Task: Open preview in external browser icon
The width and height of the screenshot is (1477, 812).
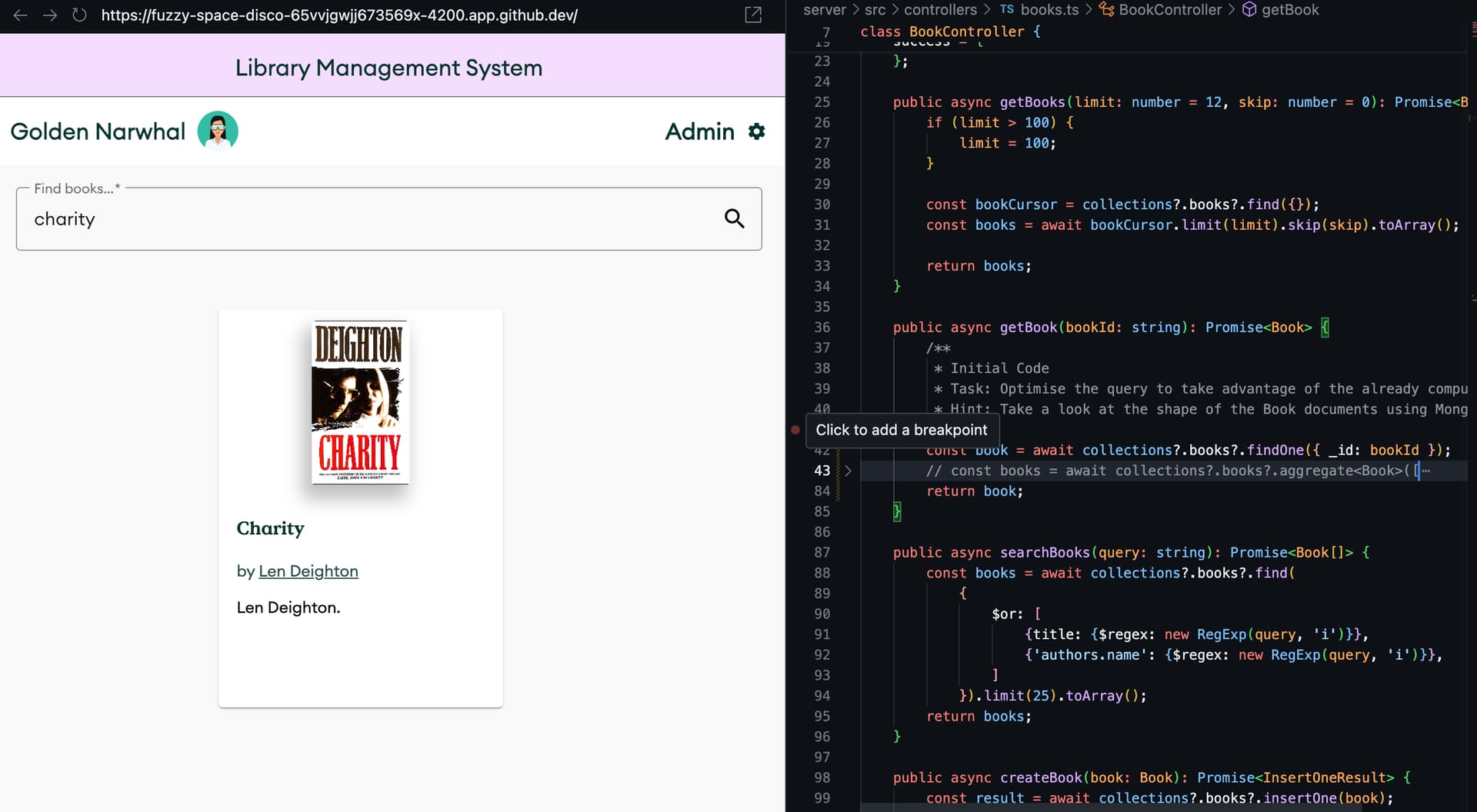Action: [x=753, y=15]
